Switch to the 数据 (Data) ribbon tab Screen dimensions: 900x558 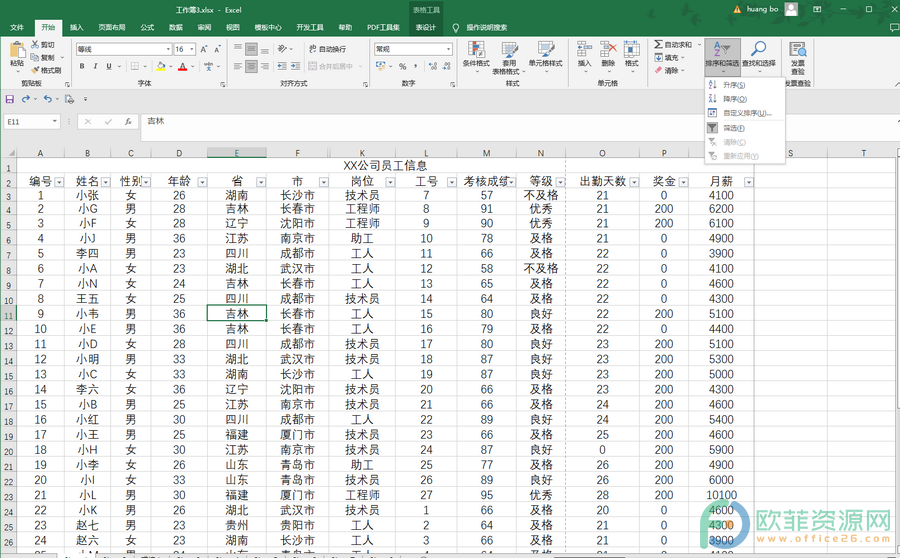point(176,28)
